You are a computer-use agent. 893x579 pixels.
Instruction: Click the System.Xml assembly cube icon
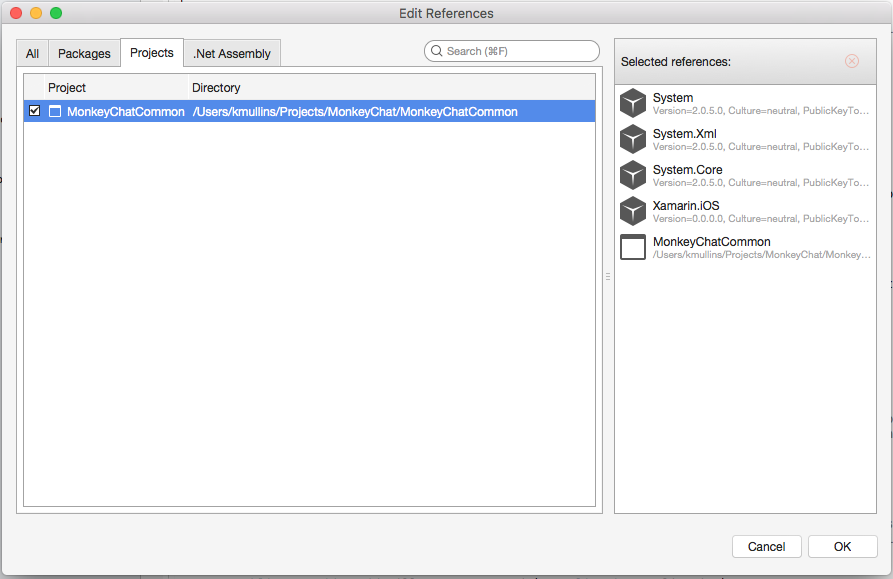point(632,138)
